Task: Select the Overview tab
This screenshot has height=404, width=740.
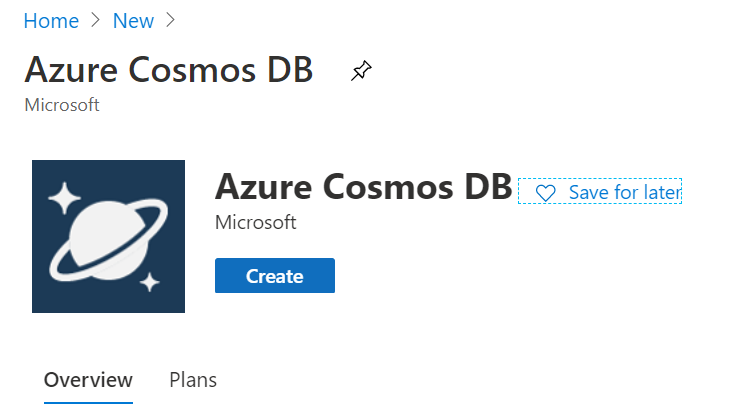Action: click(88, 380)
